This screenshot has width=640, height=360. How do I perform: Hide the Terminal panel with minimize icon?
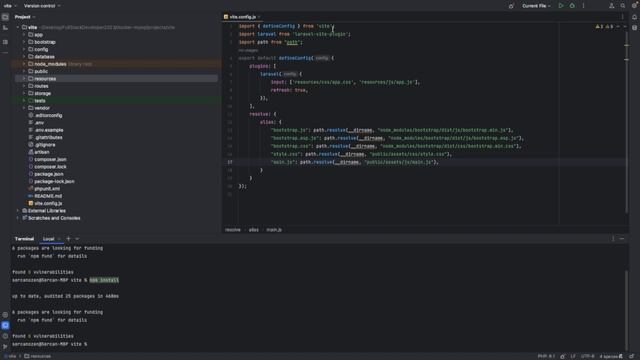[622, 239]
